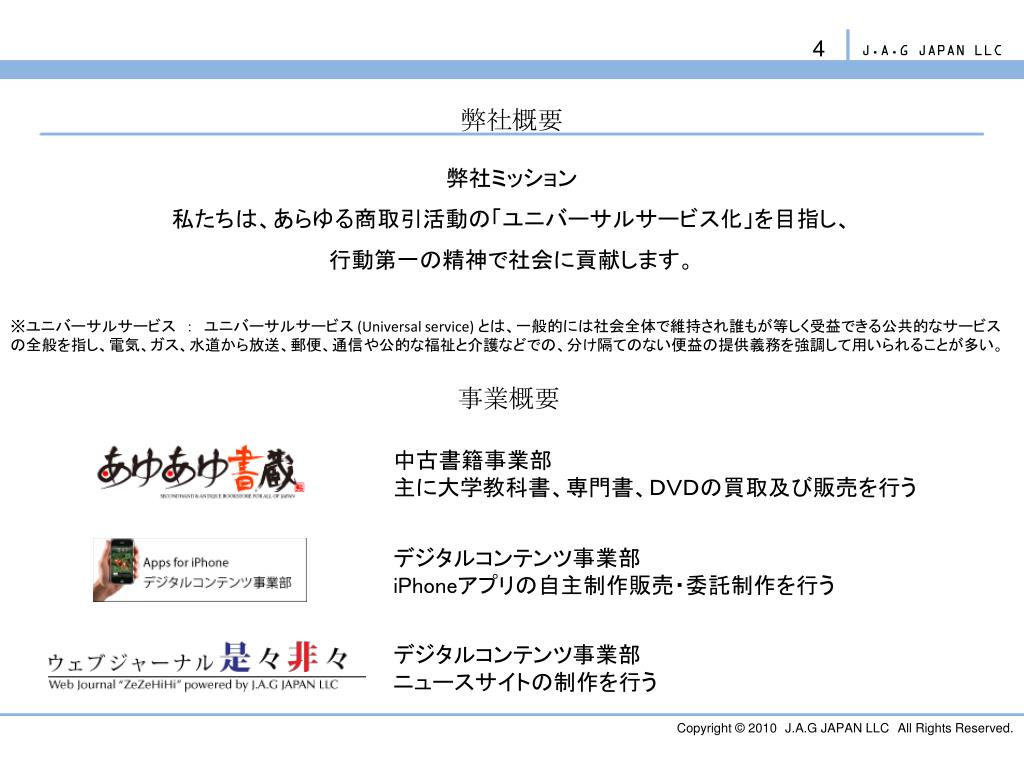1024x768 pixels.
Task: Click the Copyright © 2010 footer text
Action: coord(844,728)
